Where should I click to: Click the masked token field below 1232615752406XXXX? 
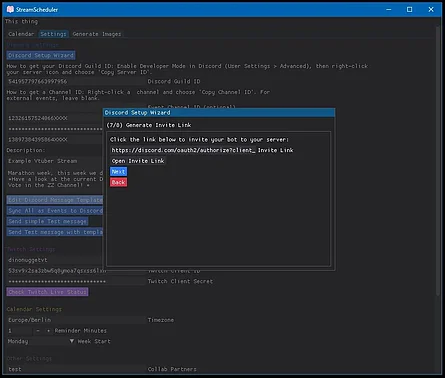coord(55,129)
